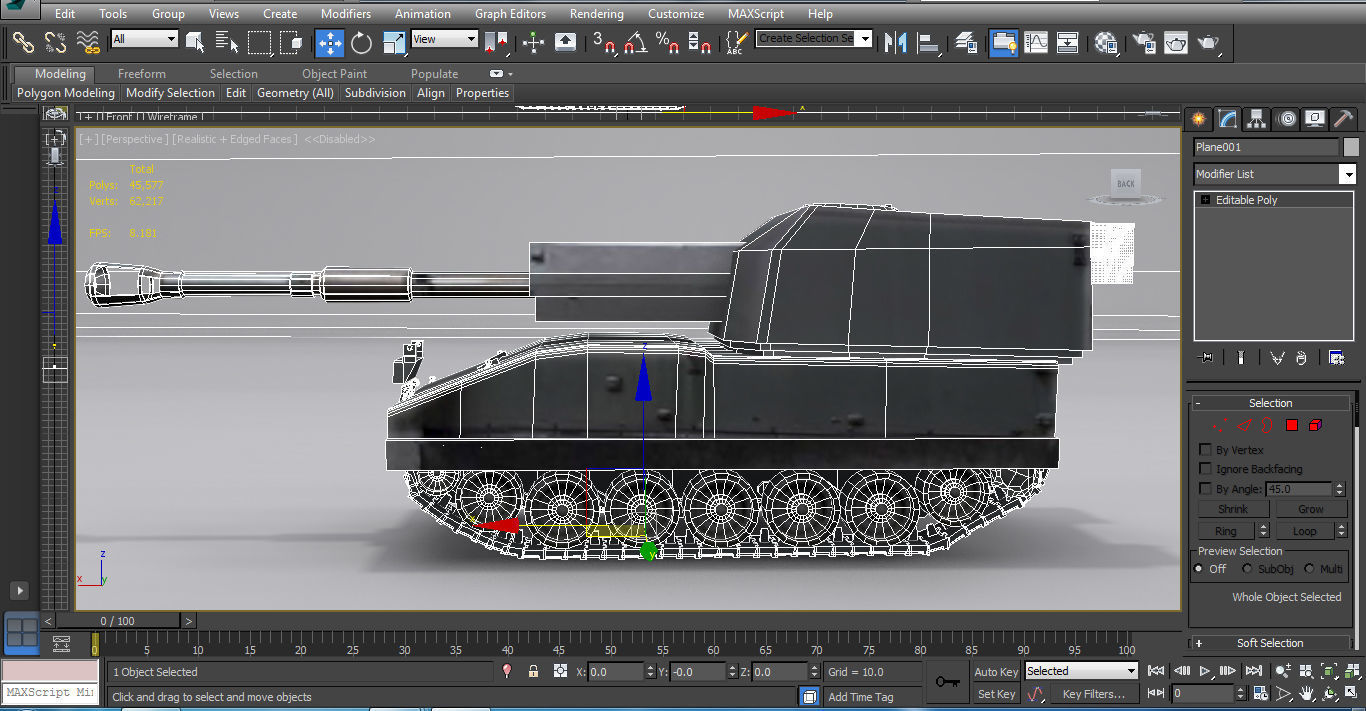This screenshot has width=1366, height=711.
Task: Click the Mirror tool icon
Action: (896, 42)
